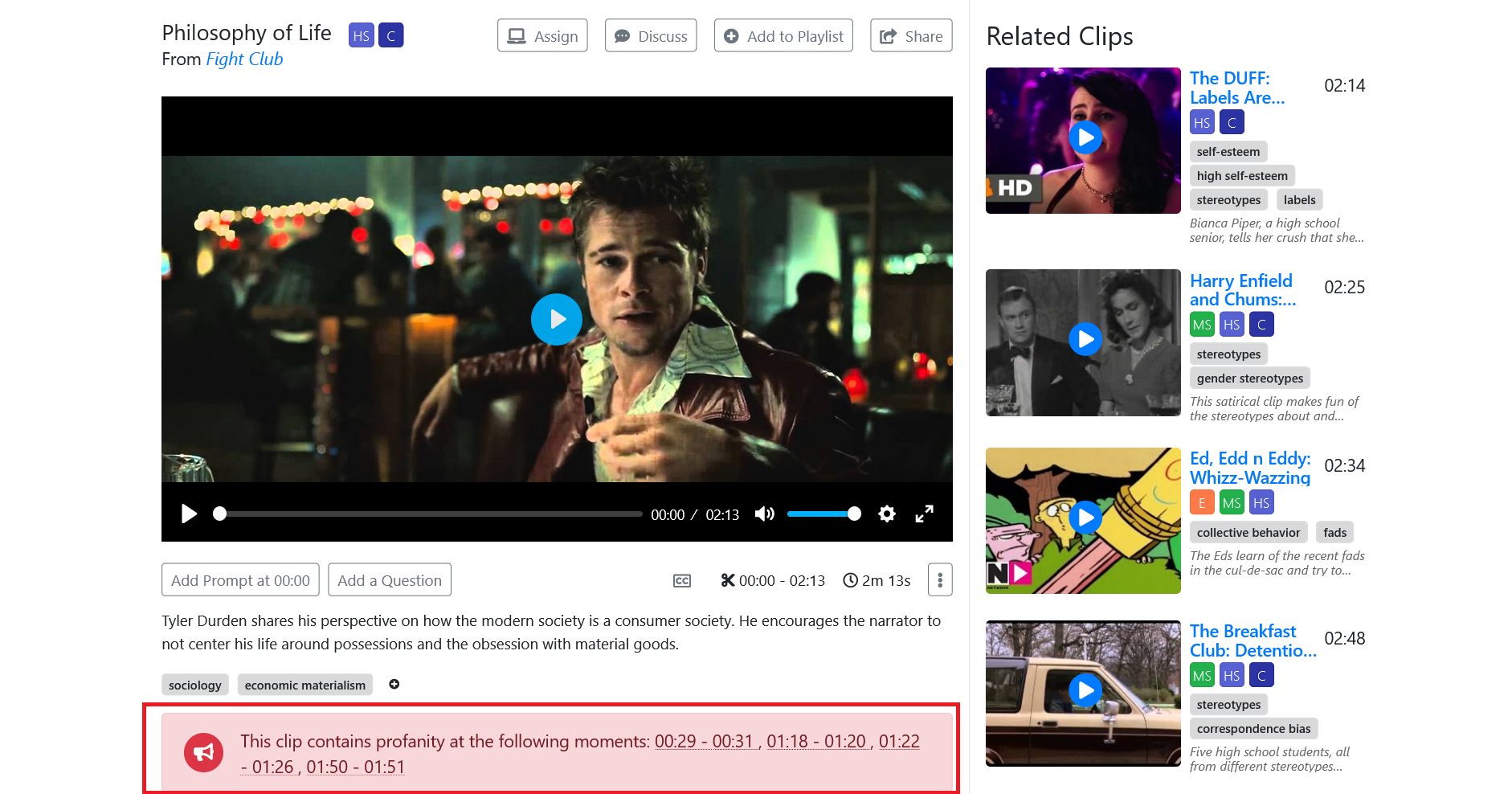
Task: Click the C badge under Harry Enfield
Action: point(1261,325)
